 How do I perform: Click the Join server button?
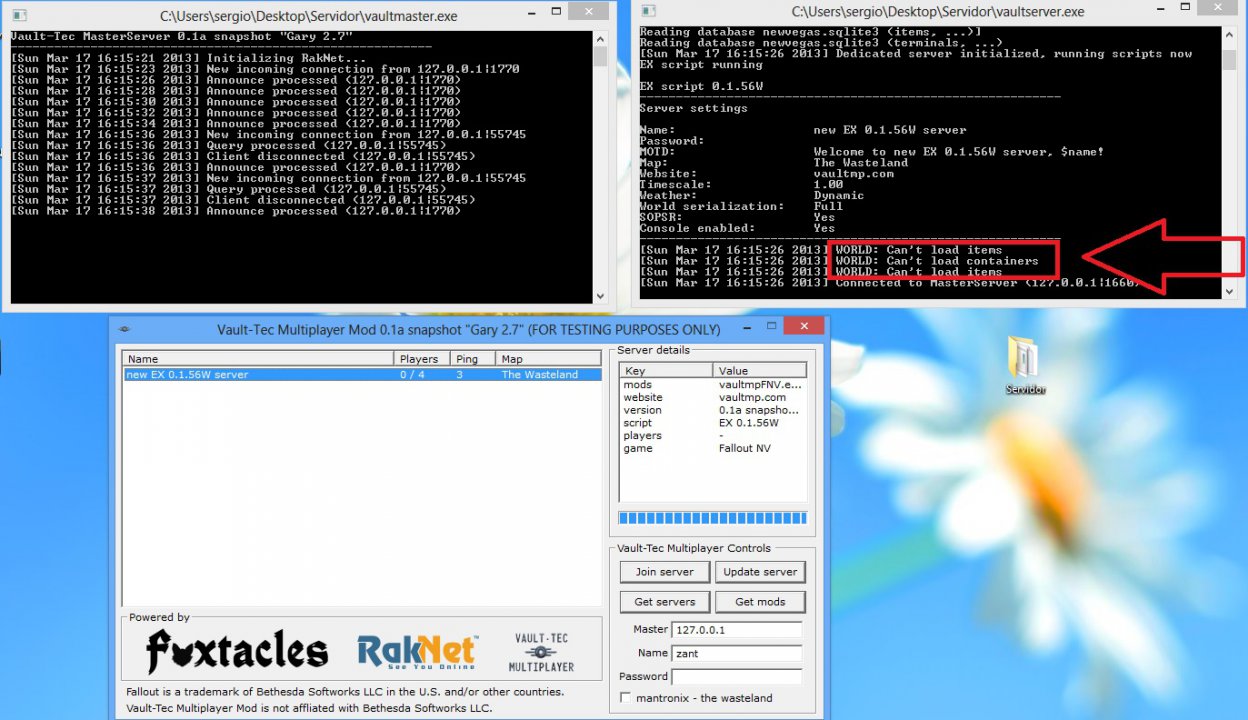pyautogui.click(x=664, y=572)
